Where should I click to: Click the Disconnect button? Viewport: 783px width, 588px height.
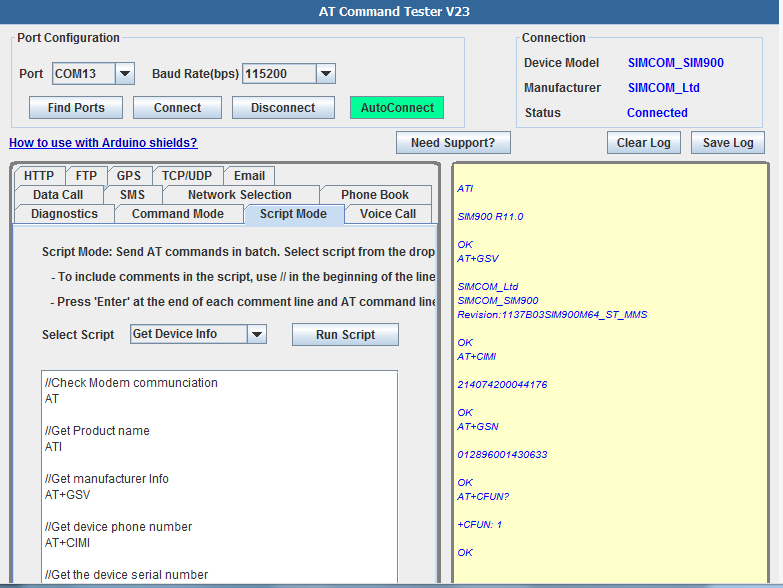pos(283,108)
